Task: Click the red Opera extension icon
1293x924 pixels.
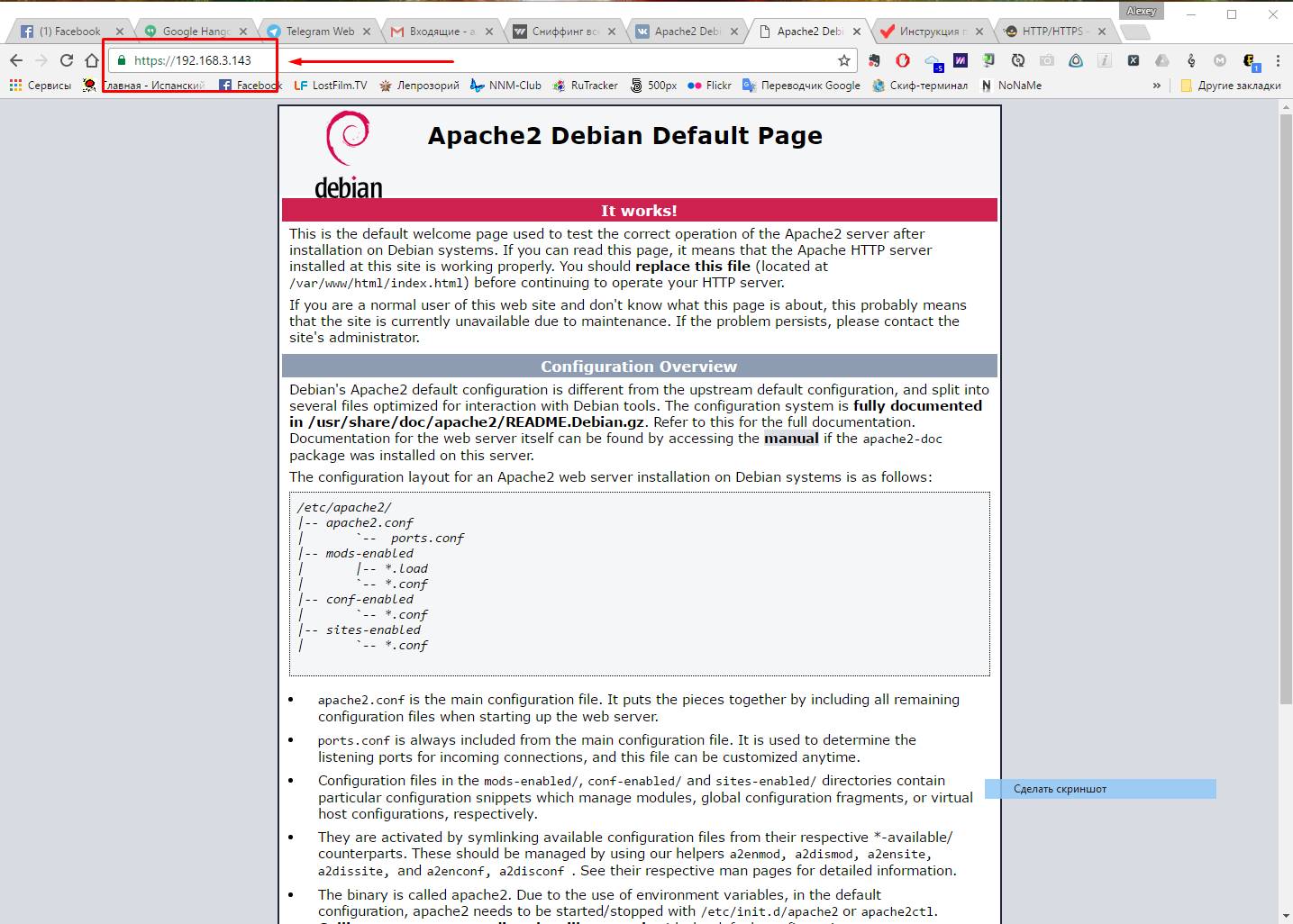Action: pyautogui.click(x=903, y=60)
